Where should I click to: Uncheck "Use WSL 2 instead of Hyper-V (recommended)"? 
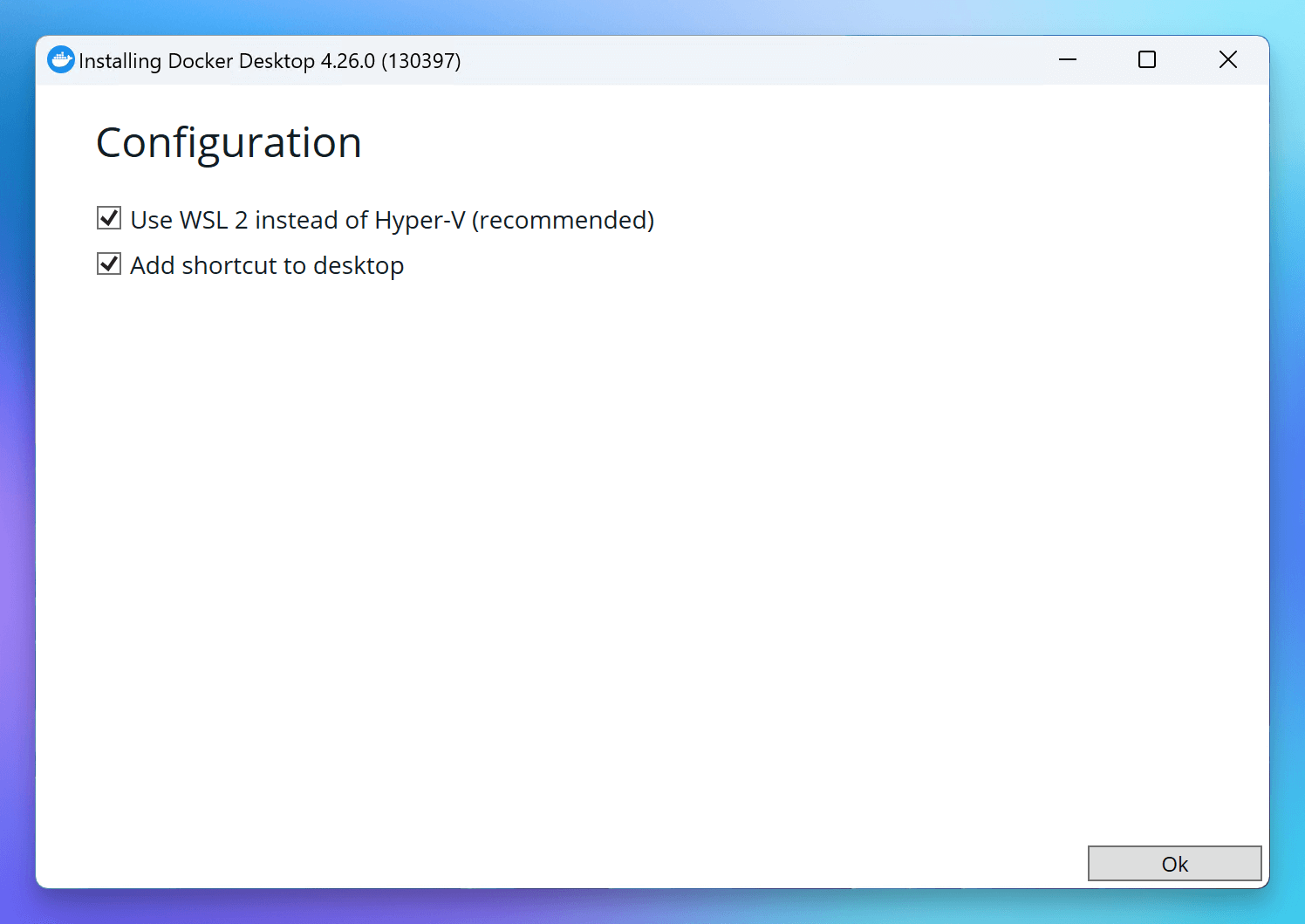coord(108,218)
